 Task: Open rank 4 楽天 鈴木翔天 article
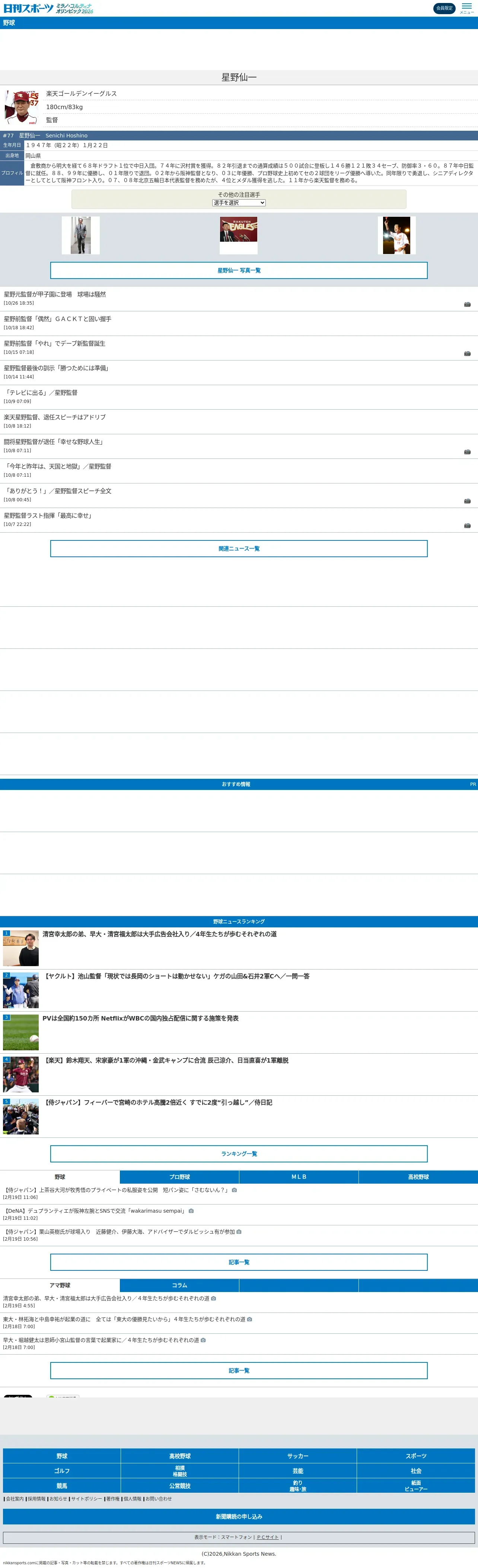point(165,1060)
